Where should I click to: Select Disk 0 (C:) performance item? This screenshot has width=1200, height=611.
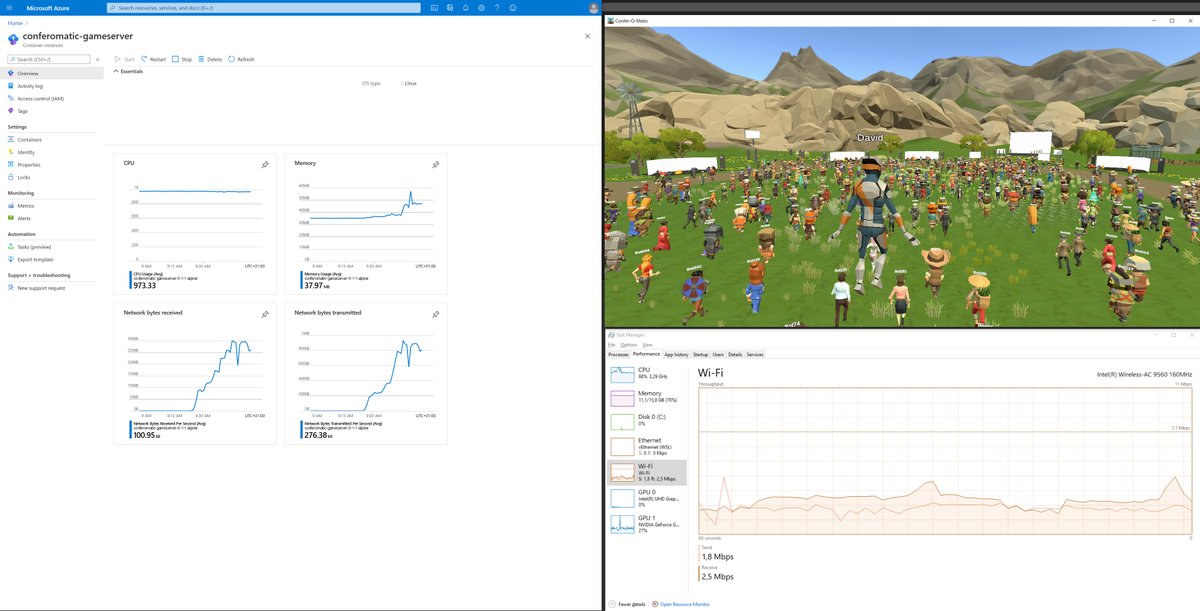648,420
